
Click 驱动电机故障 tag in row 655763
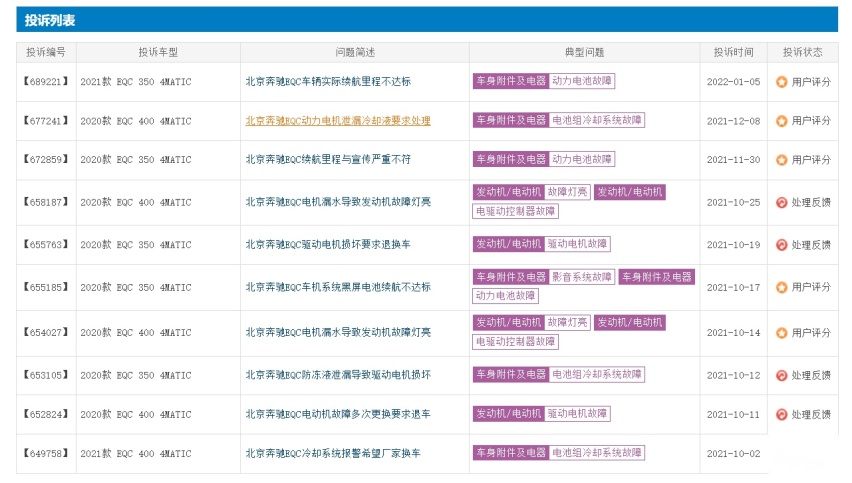pyautogui.click(x=577, y=244)
